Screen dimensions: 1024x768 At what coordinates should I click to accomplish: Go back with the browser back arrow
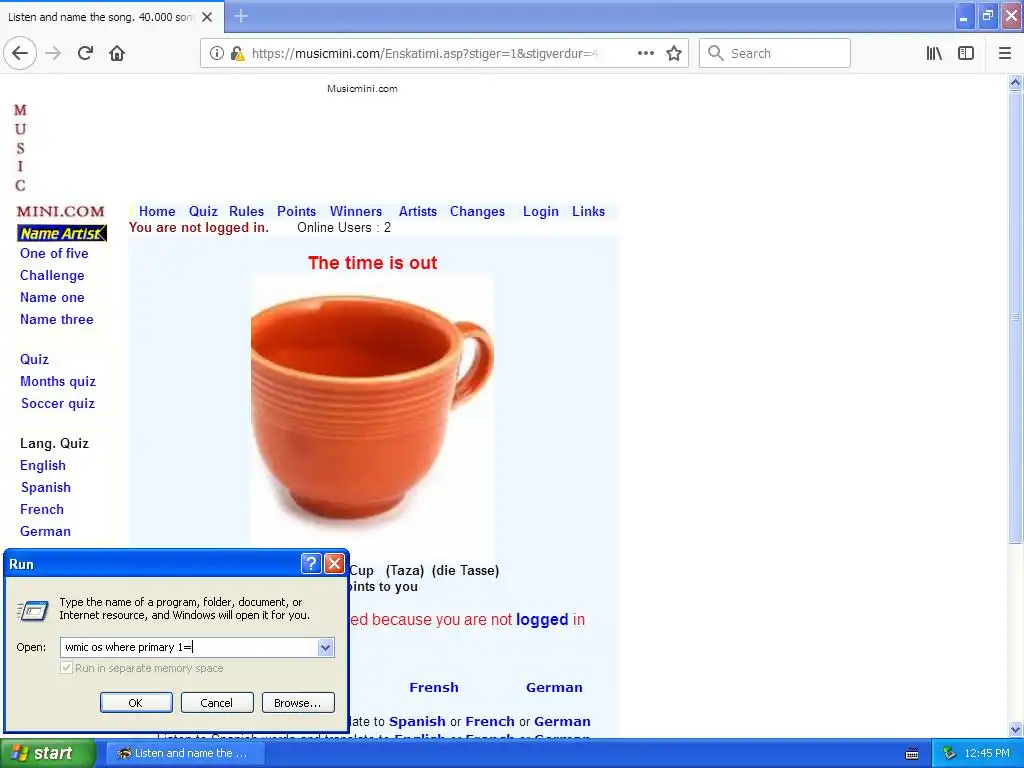pos(20,53)
